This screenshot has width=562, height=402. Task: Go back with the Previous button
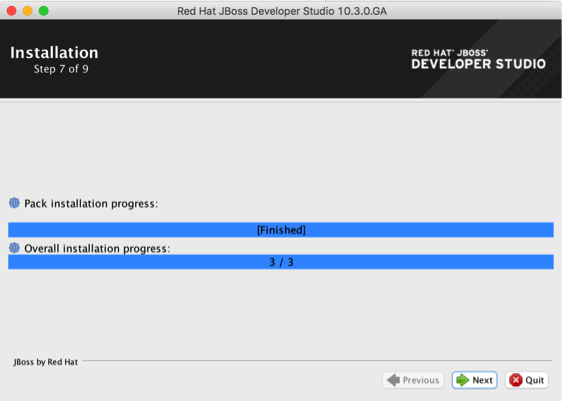click(x=413, y=380)
